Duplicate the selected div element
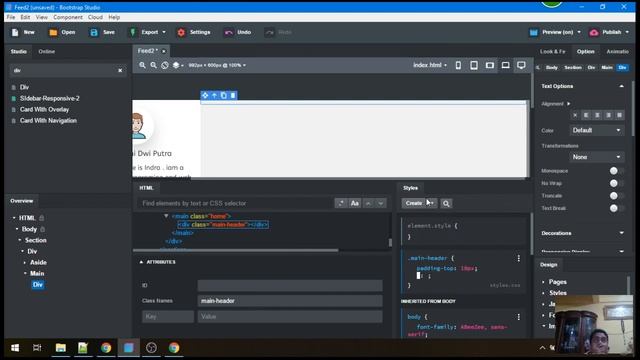640x360 pixels. coord(224,96)
